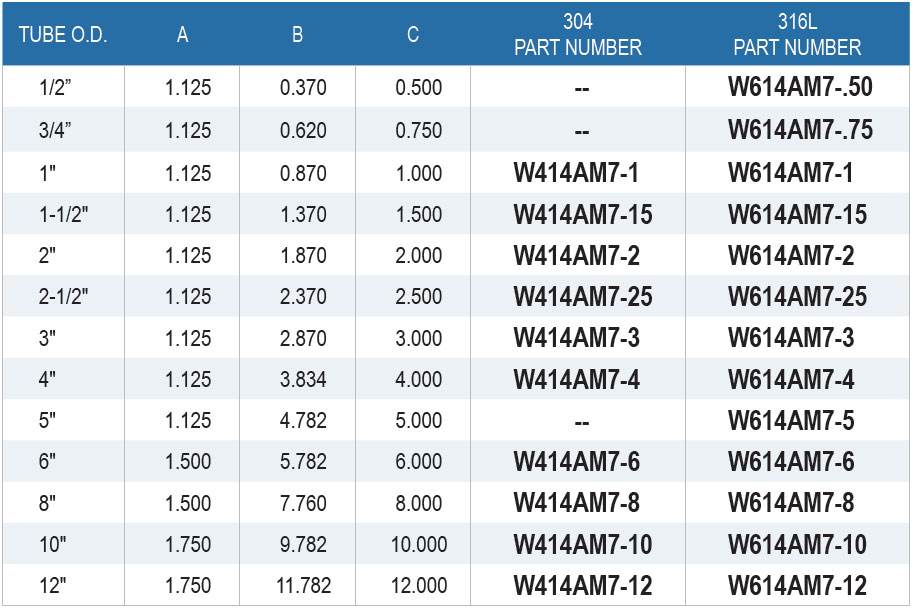The width and height of the screenshot is (914, 610).
Task: Open part number W414AM7-4
Action: (x=576, y=379)
